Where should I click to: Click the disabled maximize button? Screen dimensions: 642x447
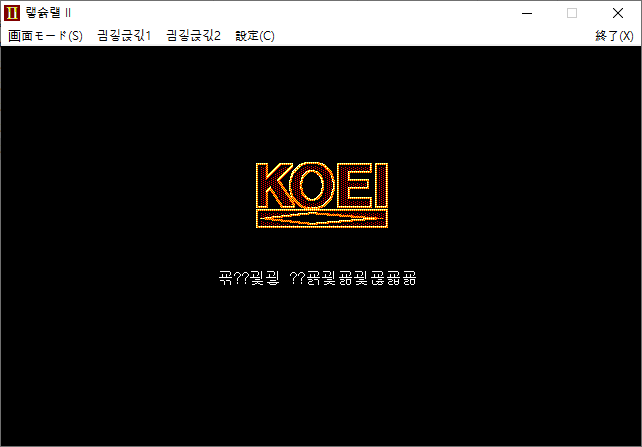[572, 13]
